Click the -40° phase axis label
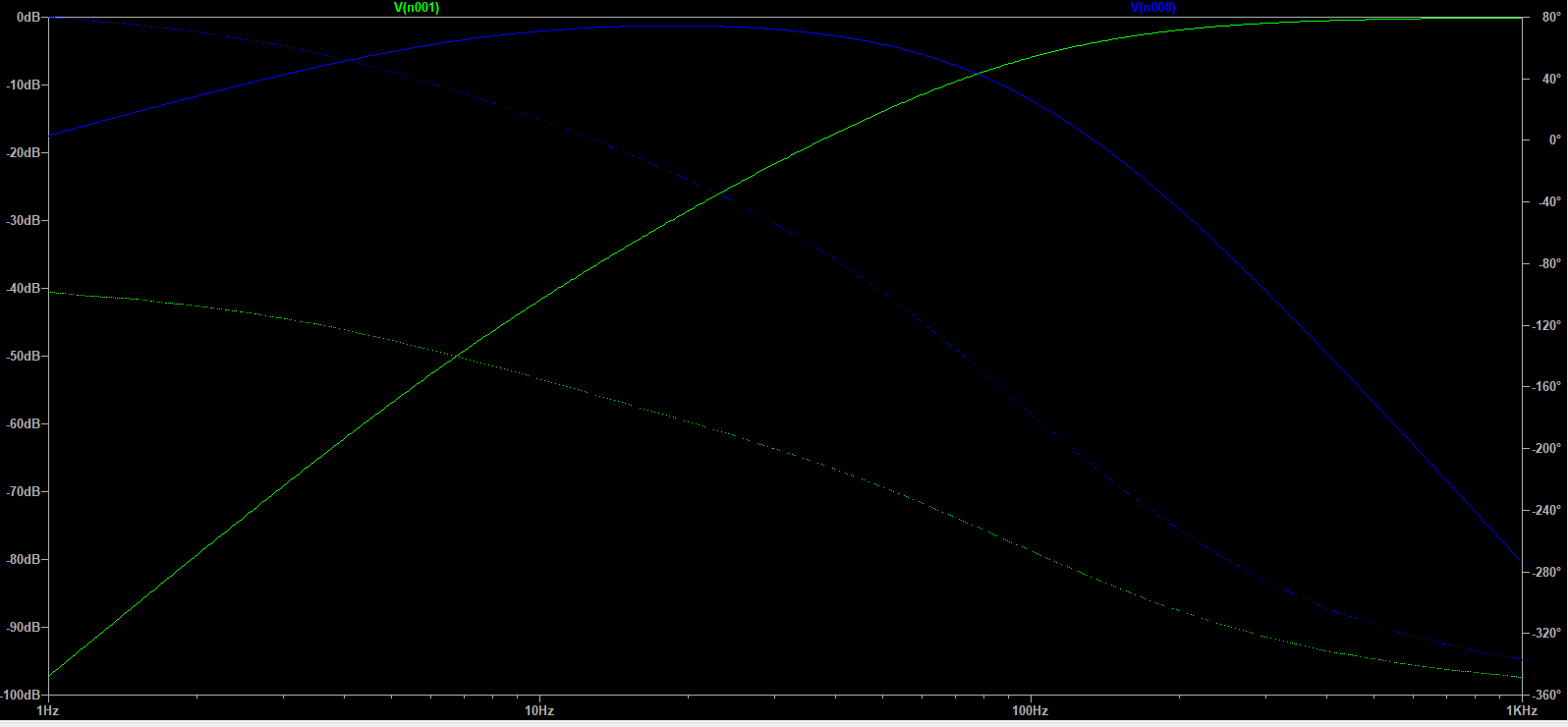Screen dimensions: 1568x727 (x=1549, y=202)
